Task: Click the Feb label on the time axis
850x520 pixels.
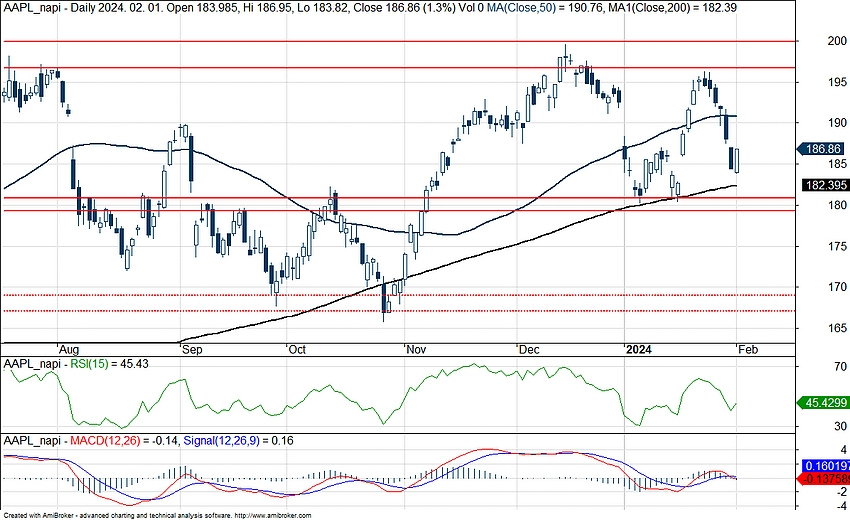Action: click(x=748, y=350)
